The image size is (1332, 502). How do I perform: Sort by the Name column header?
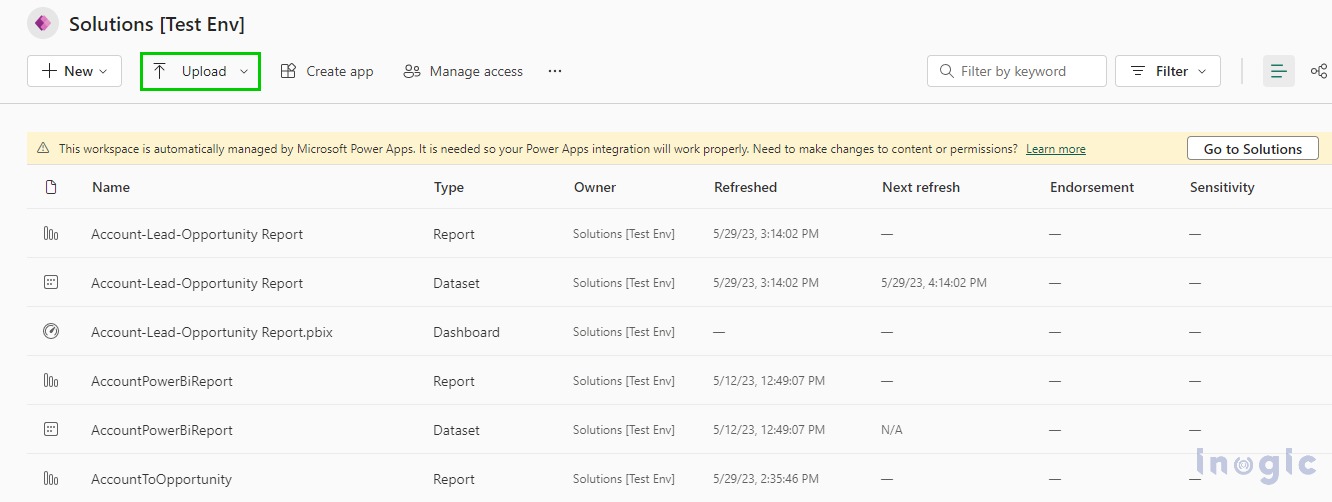pos(111,187)
